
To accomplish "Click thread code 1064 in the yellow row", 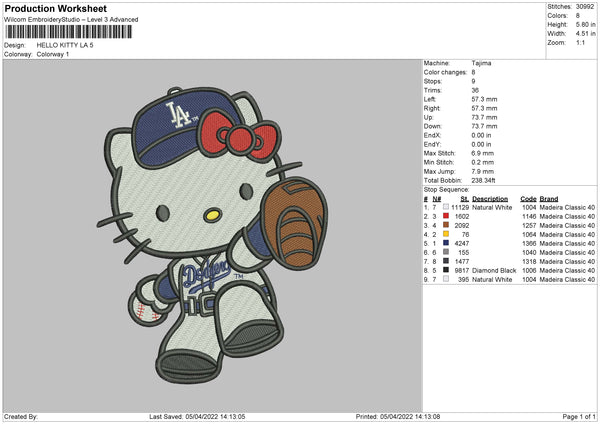I will (x=529, y=235).
